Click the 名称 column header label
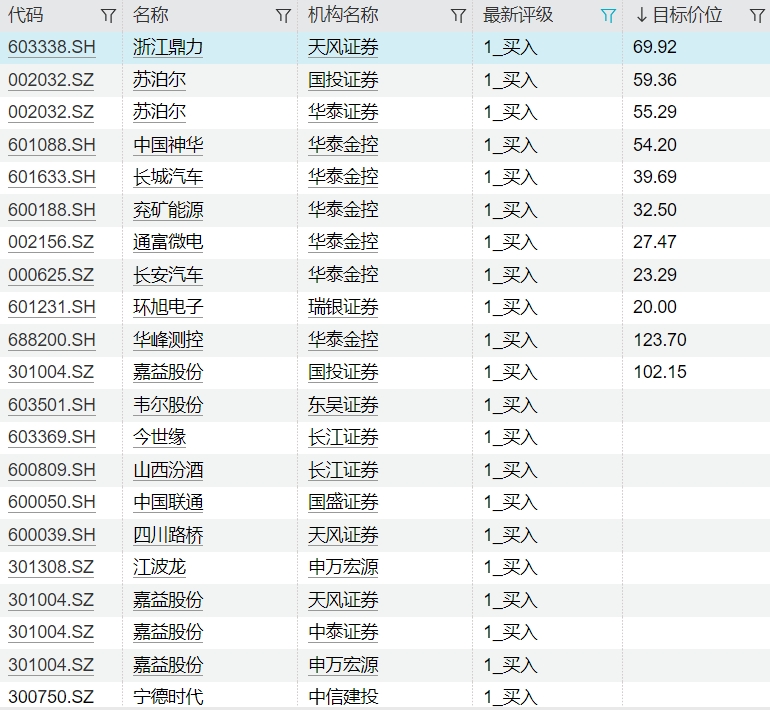The image size is (770, 710). click(x=151, y=15)
